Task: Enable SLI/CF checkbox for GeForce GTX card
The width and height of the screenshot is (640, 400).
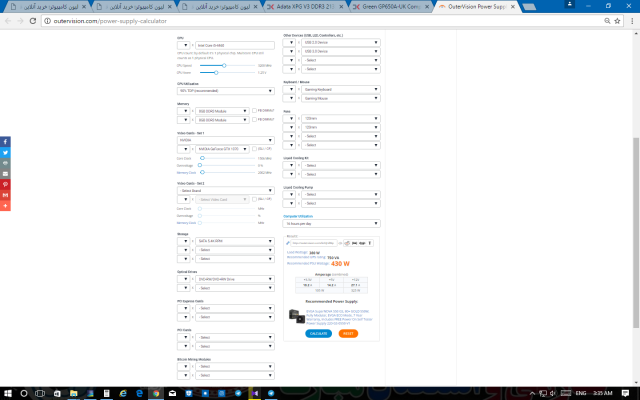Action: [x=254, y=149]
